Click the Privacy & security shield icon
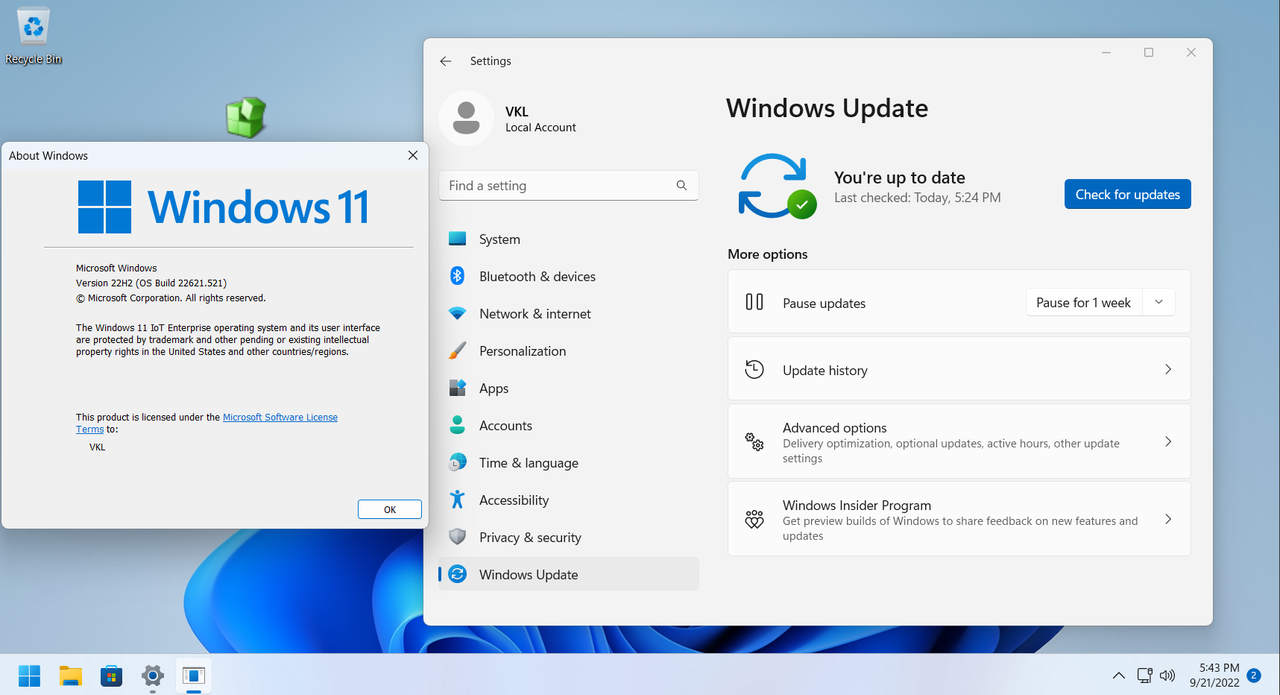Screen dimensions: 1280x695 457,537
